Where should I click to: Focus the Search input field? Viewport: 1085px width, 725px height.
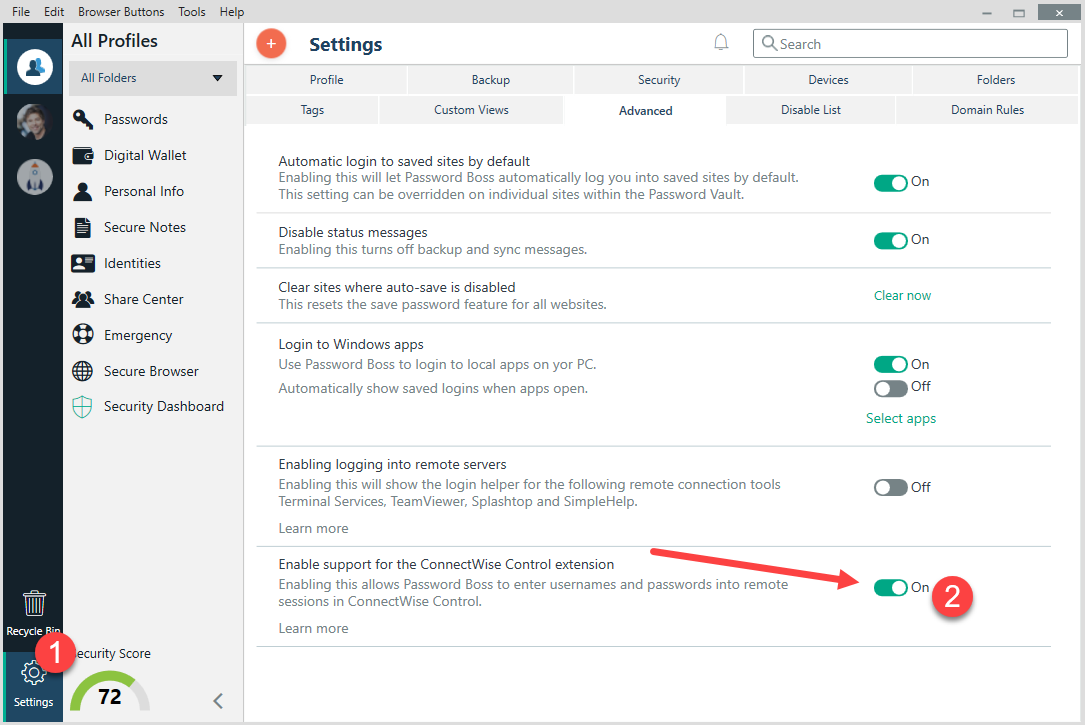click(910, 44)
